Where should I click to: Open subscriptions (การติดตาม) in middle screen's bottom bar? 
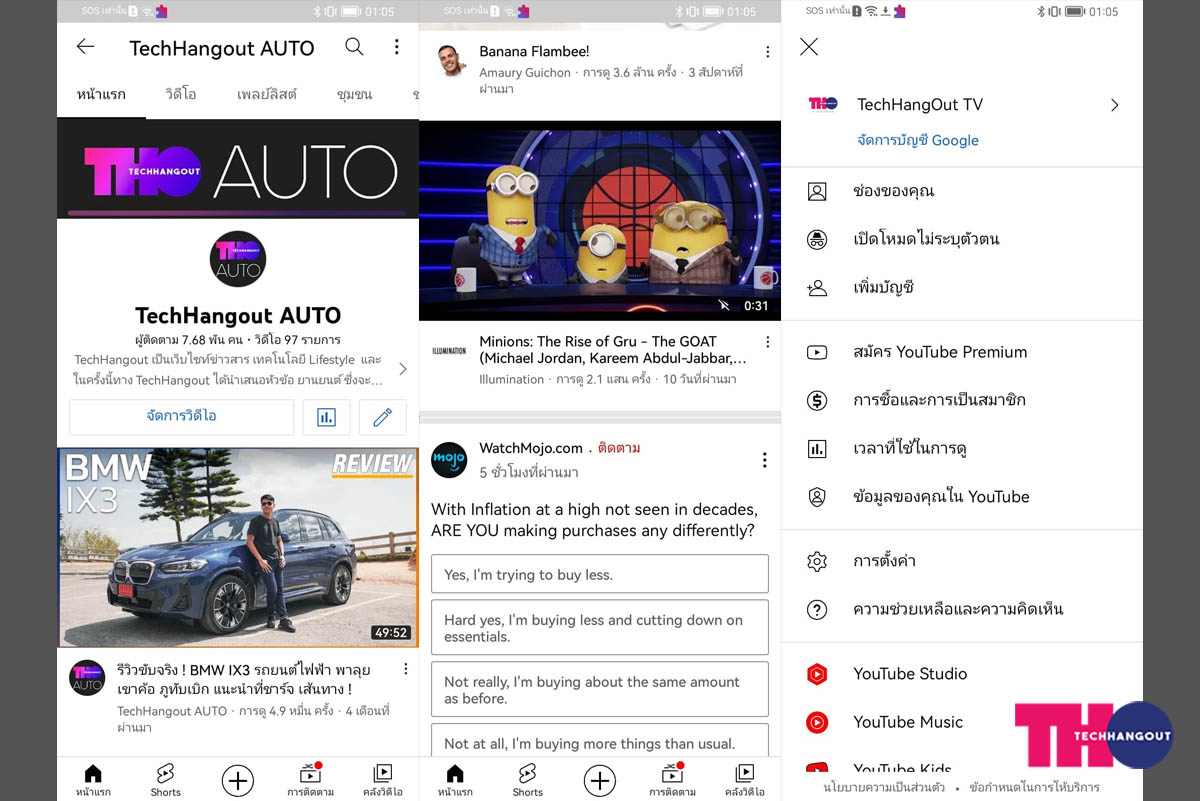tap(672, 780)
